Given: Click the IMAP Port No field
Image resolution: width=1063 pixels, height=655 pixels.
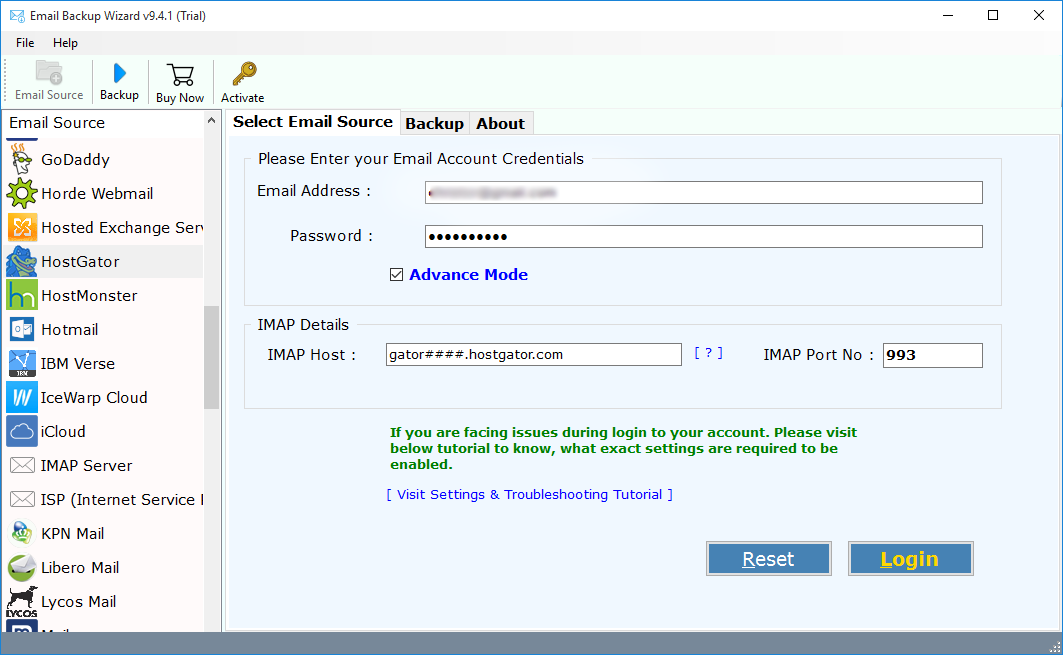Looking at the screenshot, I should tap(932, 355).
